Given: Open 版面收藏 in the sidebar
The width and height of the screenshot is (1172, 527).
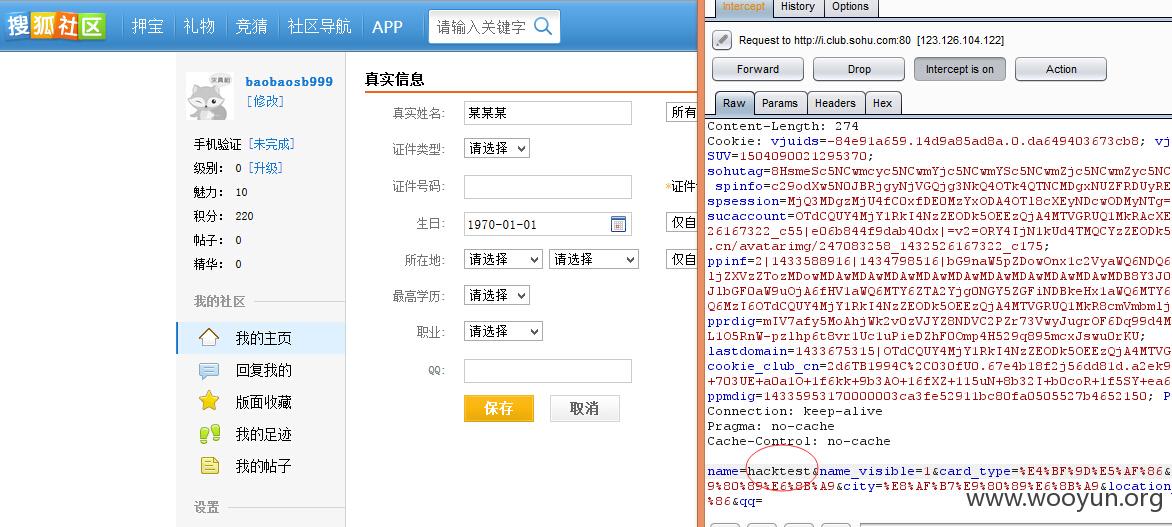Looking at the screenshot, I should click(x=263, y=402).
